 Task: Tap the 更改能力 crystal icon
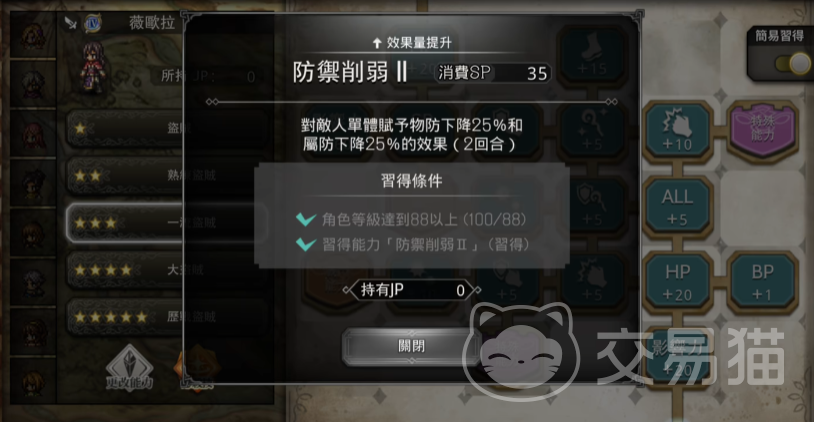[x=130, y=368]
